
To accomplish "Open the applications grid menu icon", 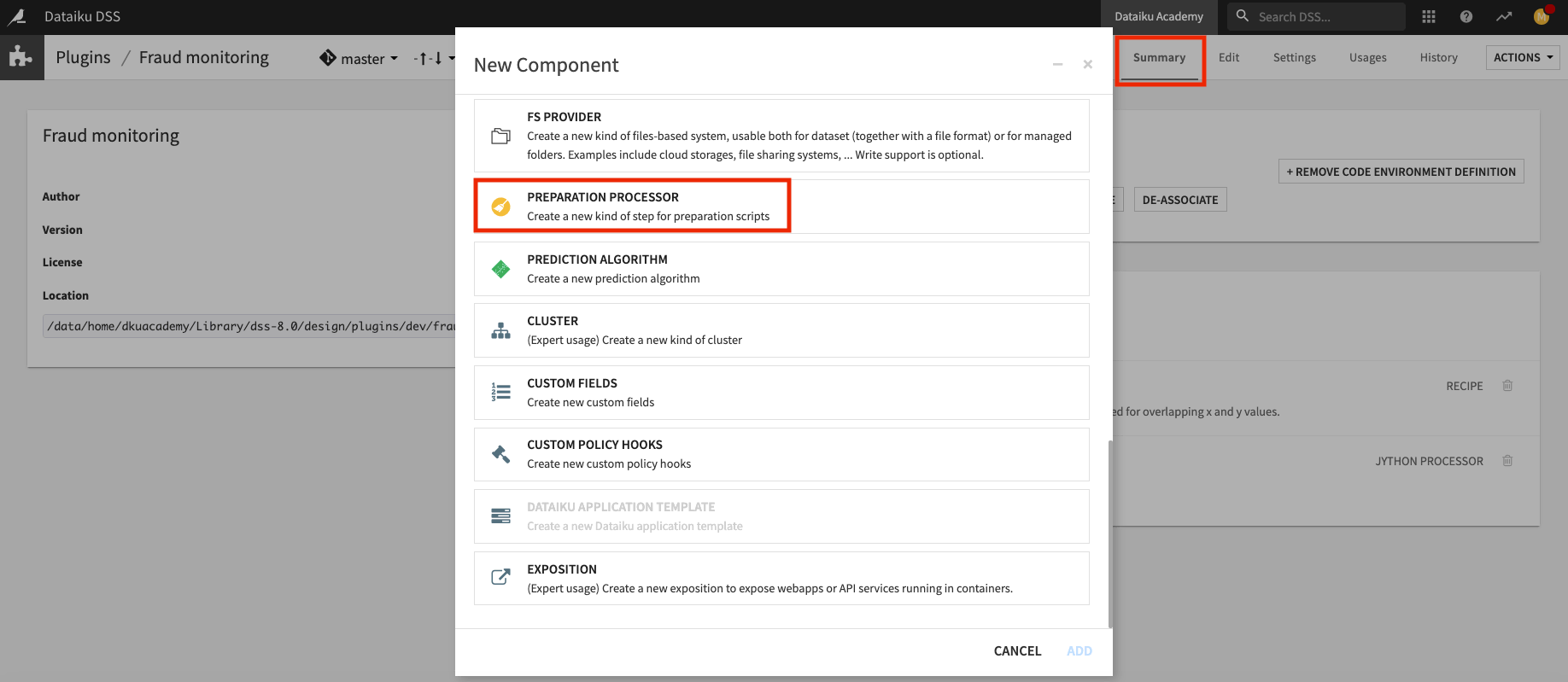I will 1428,16.
